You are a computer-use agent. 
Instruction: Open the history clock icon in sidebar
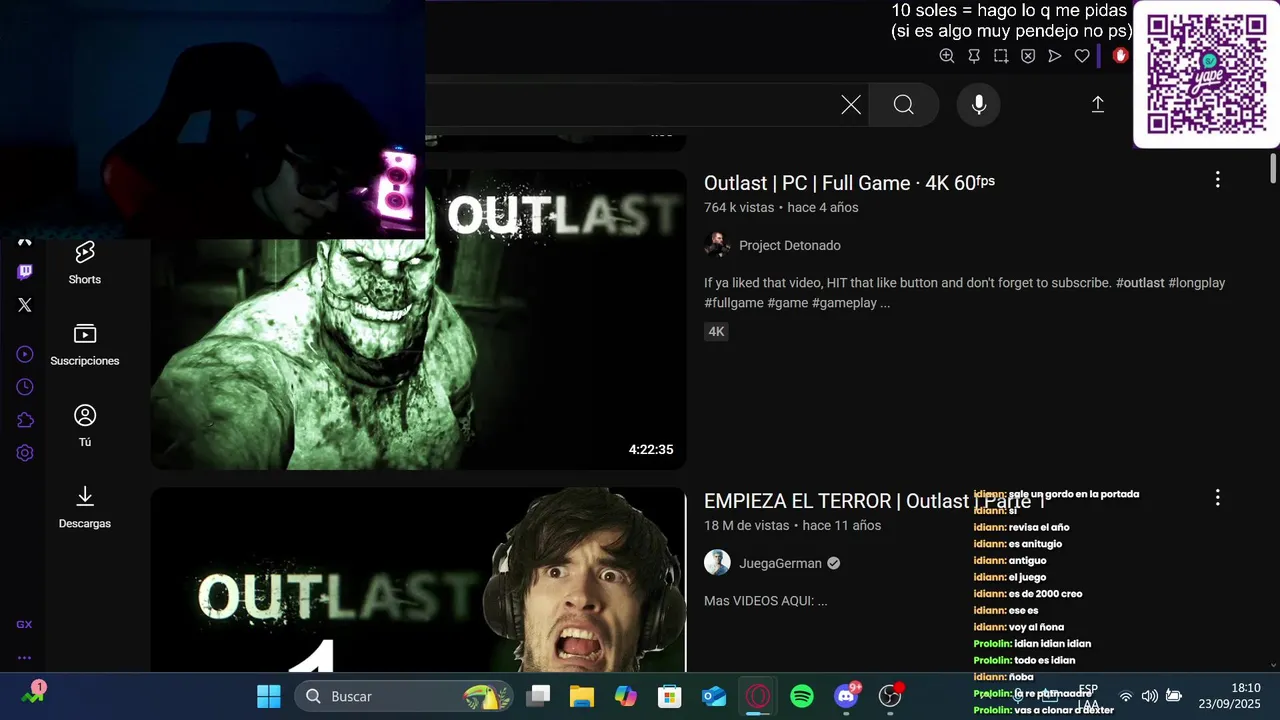tap(25, 387)
